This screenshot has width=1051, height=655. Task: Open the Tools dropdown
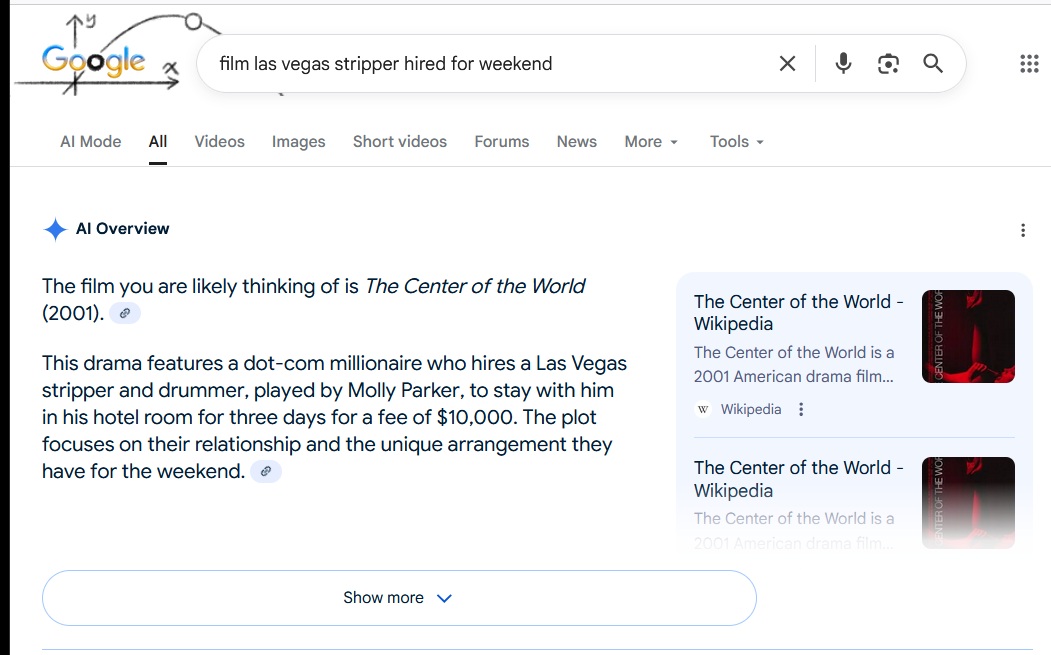[737, 142]
